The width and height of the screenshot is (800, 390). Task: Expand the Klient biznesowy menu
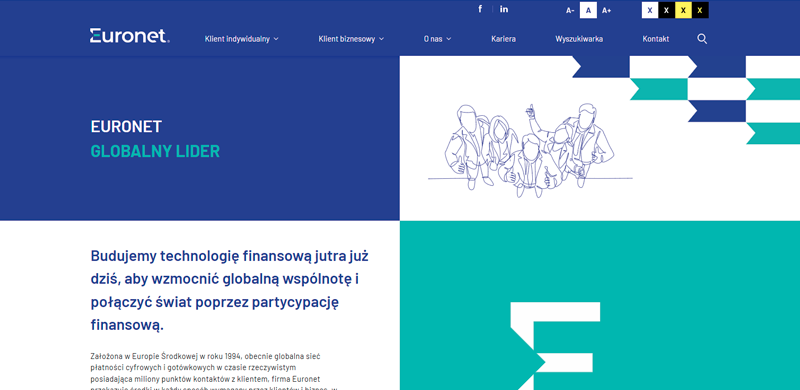point(351,39)
